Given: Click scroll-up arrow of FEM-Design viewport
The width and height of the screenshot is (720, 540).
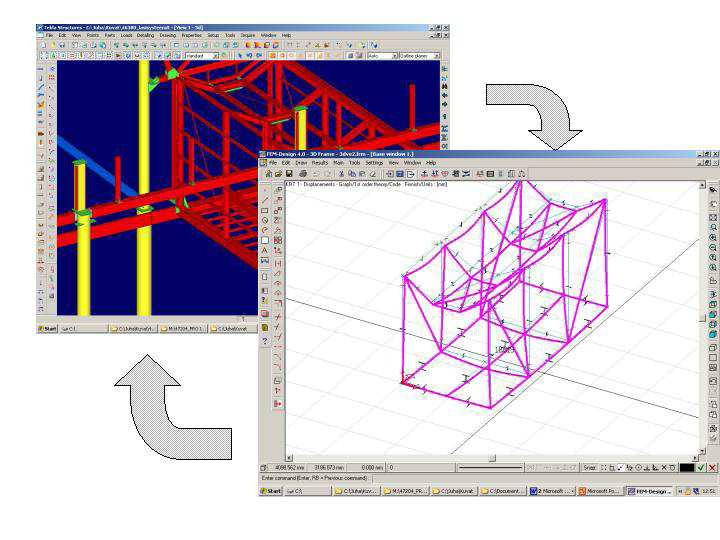Looking at the screenshot, I should [x=702, y=185].
